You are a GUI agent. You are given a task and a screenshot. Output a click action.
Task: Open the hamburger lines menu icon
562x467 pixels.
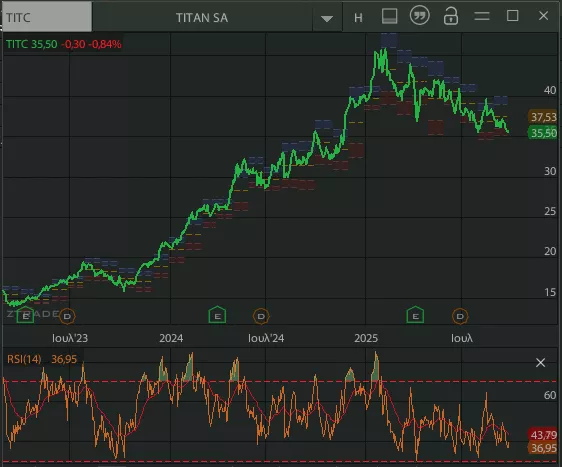[x=482, y=16]
